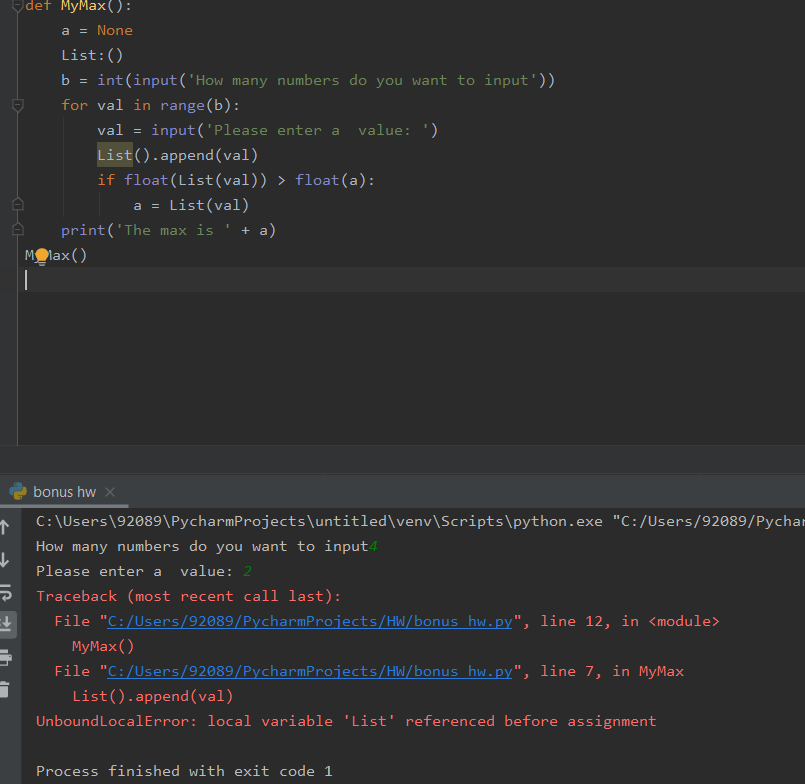Close the bonus hw run tab
Viewport: 805px width, 784px height.
click(109, 492)
